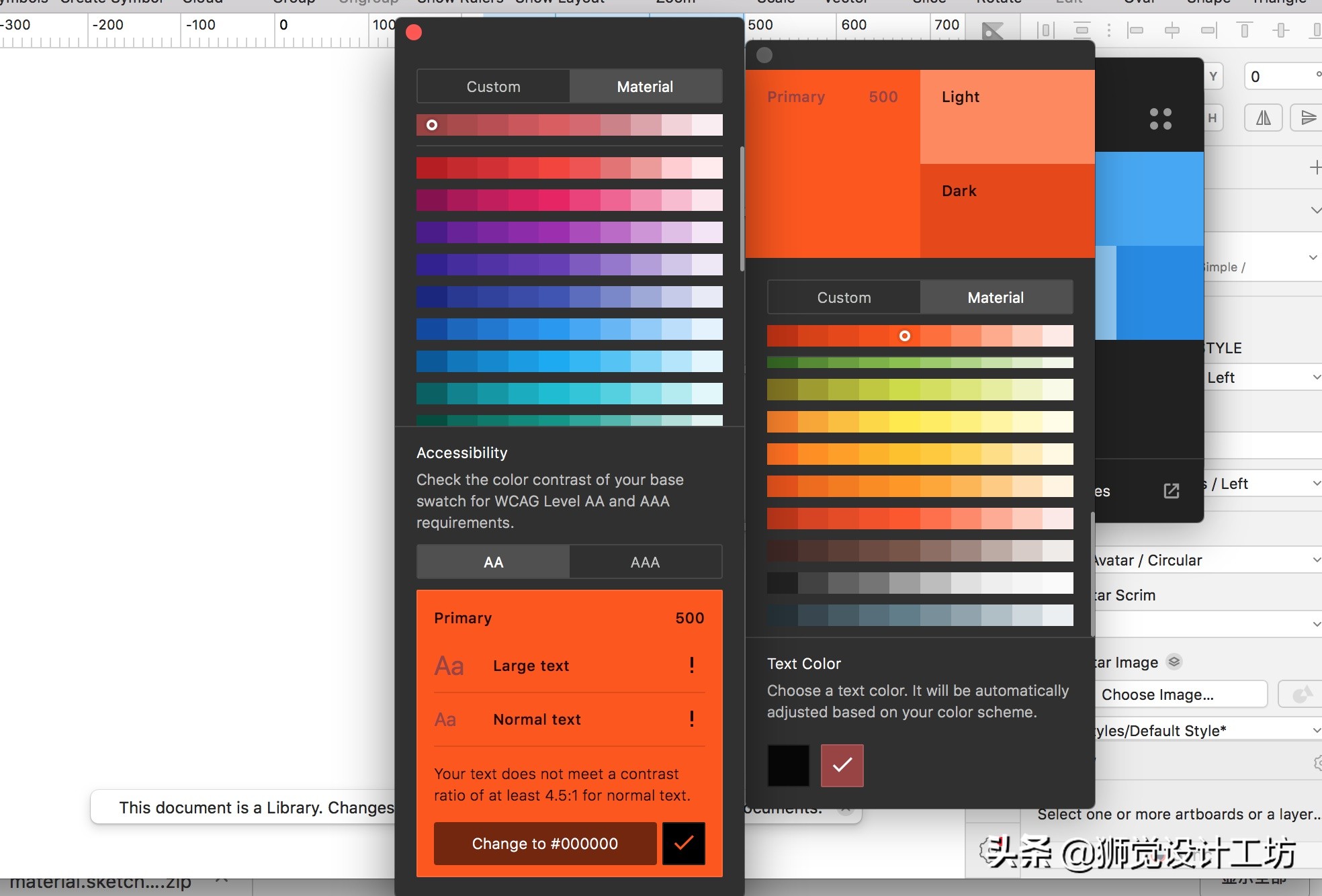Switch to the AAA accessibility tab
The height and width of the screenshot is (896, 1322).
pos(645,562)
